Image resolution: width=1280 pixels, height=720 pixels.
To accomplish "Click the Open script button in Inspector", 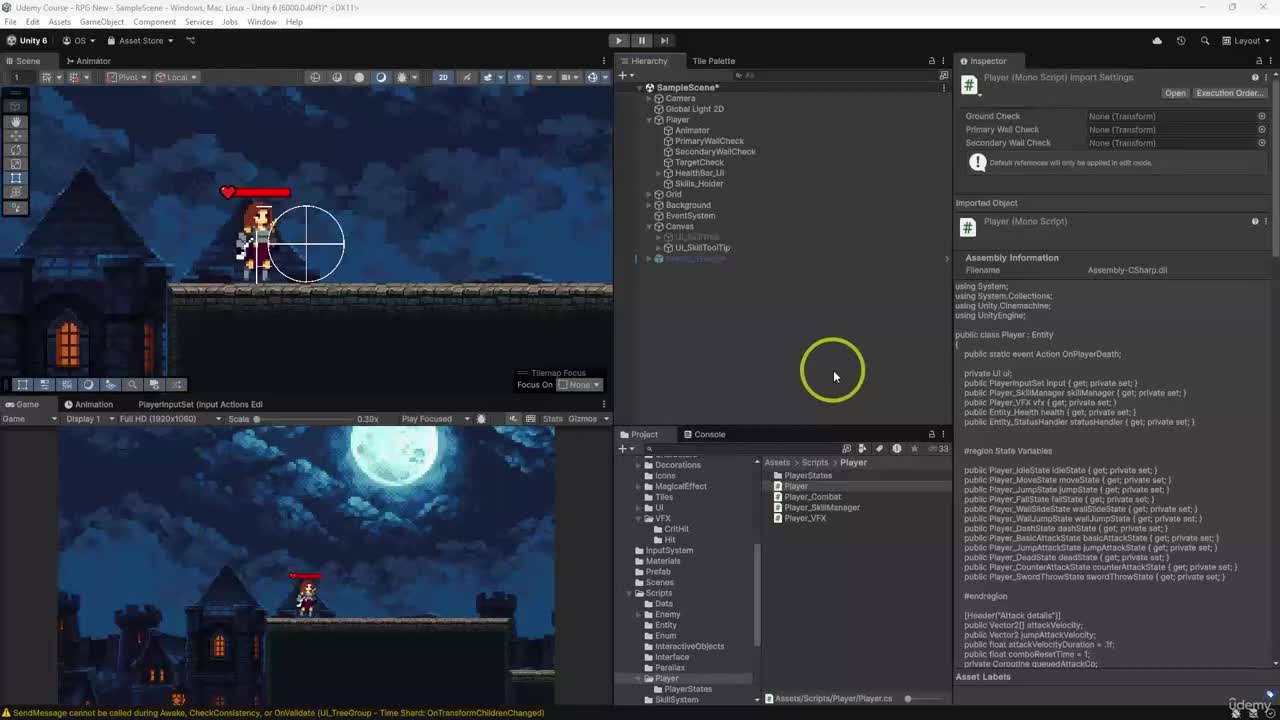I will (1175, 93).
